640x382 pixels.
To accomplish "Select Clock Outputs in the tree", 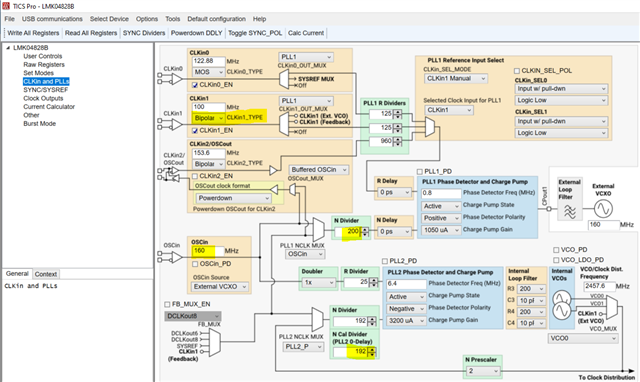I will [43, 98].
